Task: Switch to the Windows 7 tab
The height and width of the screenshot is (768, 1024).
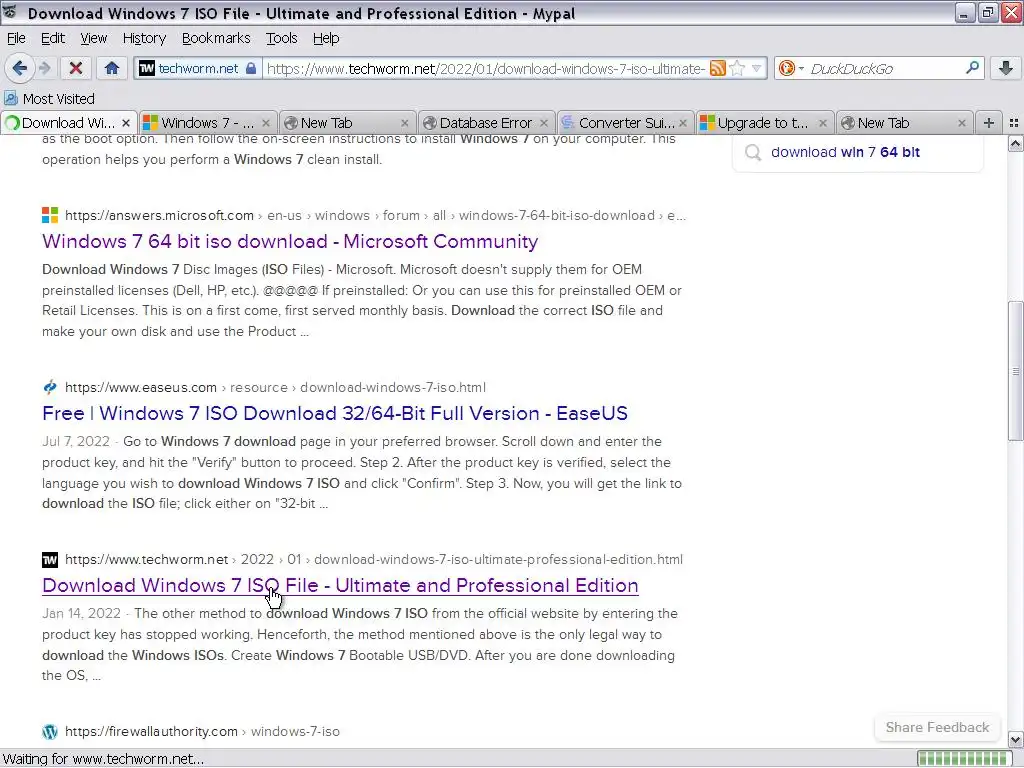Action: 207,123
